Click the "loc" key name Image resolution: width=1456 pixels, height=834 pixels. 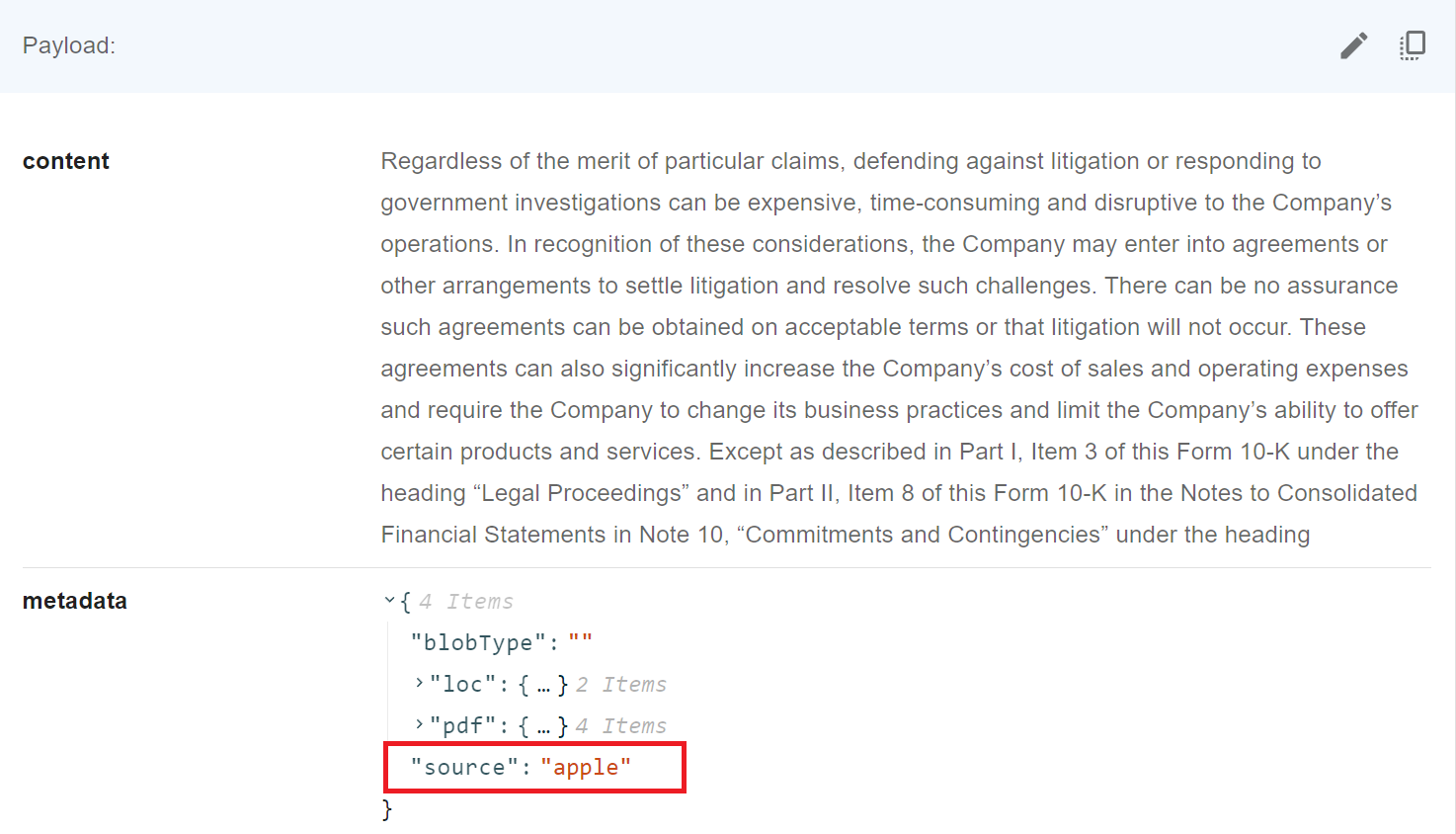click(462, 685)
